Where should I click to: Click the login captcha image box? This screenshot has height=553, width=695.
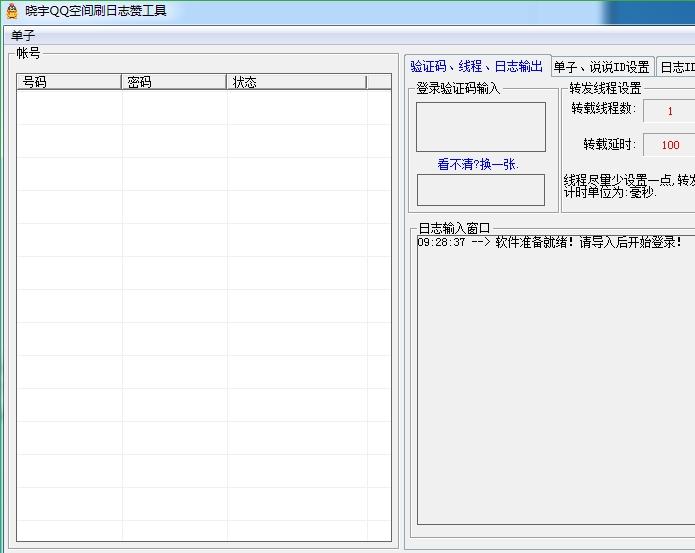tap(481, 127)
